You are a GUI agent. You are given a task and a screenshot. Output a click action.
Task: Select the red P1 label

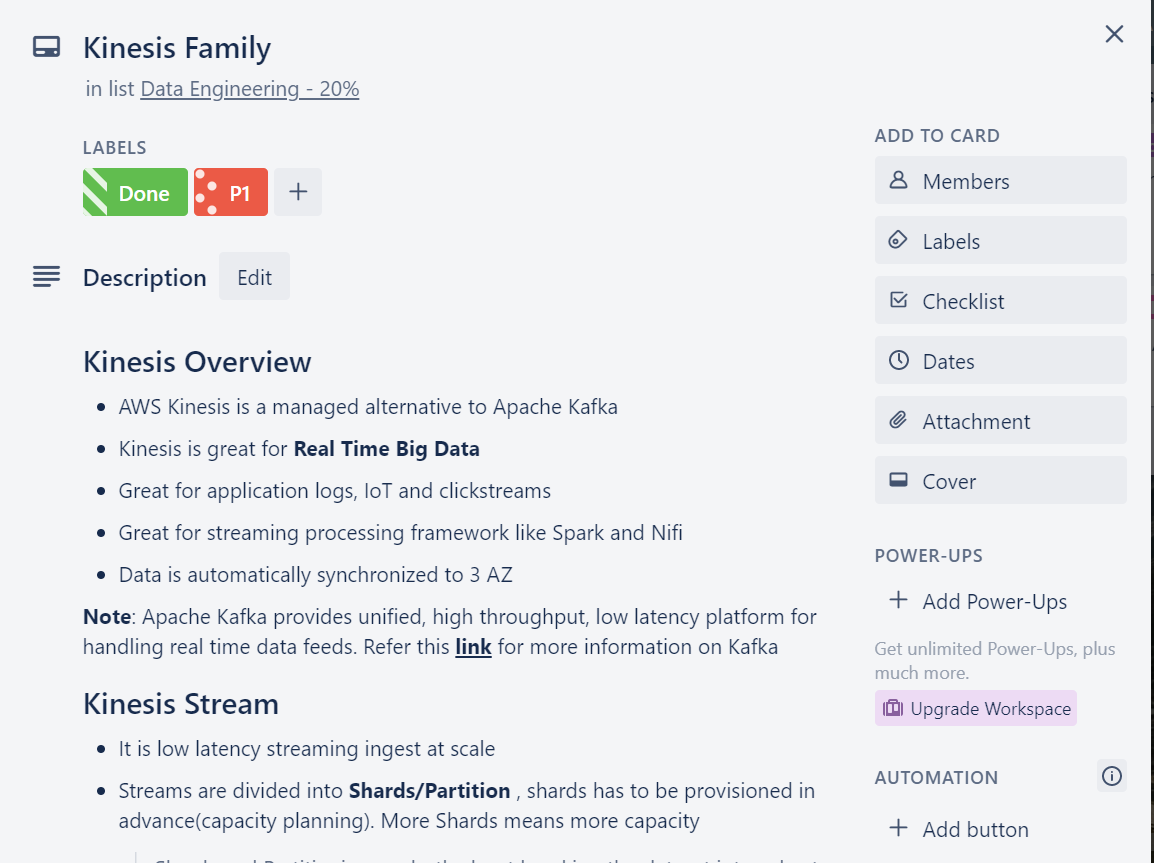pyautogui.click(x=231, y=193)
